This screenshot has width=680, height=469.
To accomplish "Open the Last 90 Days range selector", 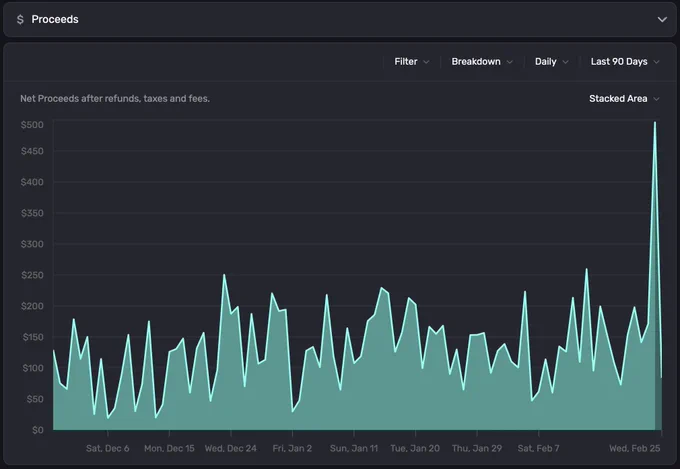I will click(x=624, y=62).
